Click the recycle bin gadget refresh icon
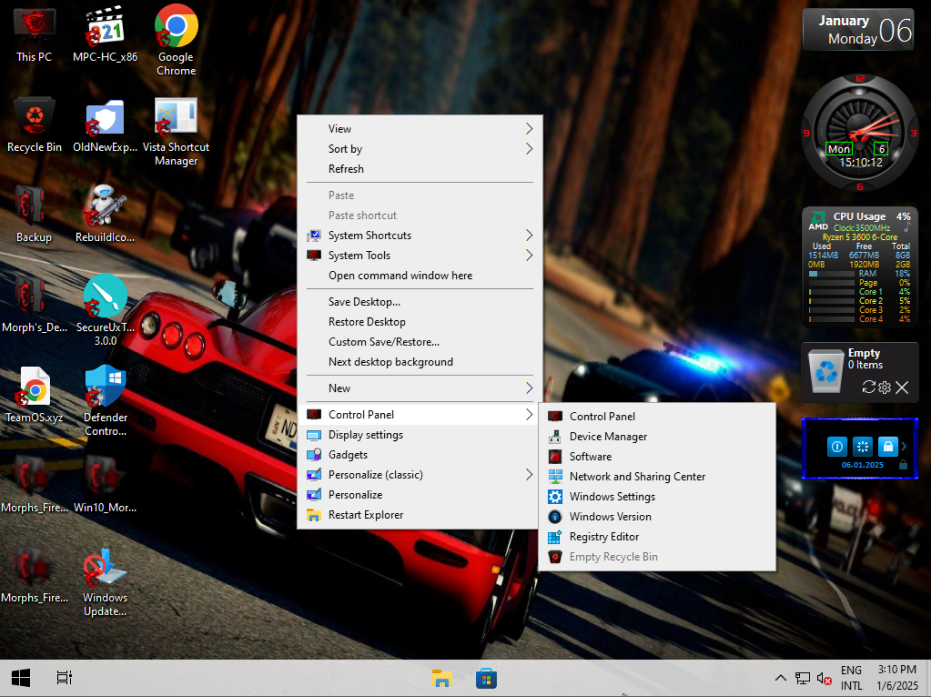 click(869, 387)
